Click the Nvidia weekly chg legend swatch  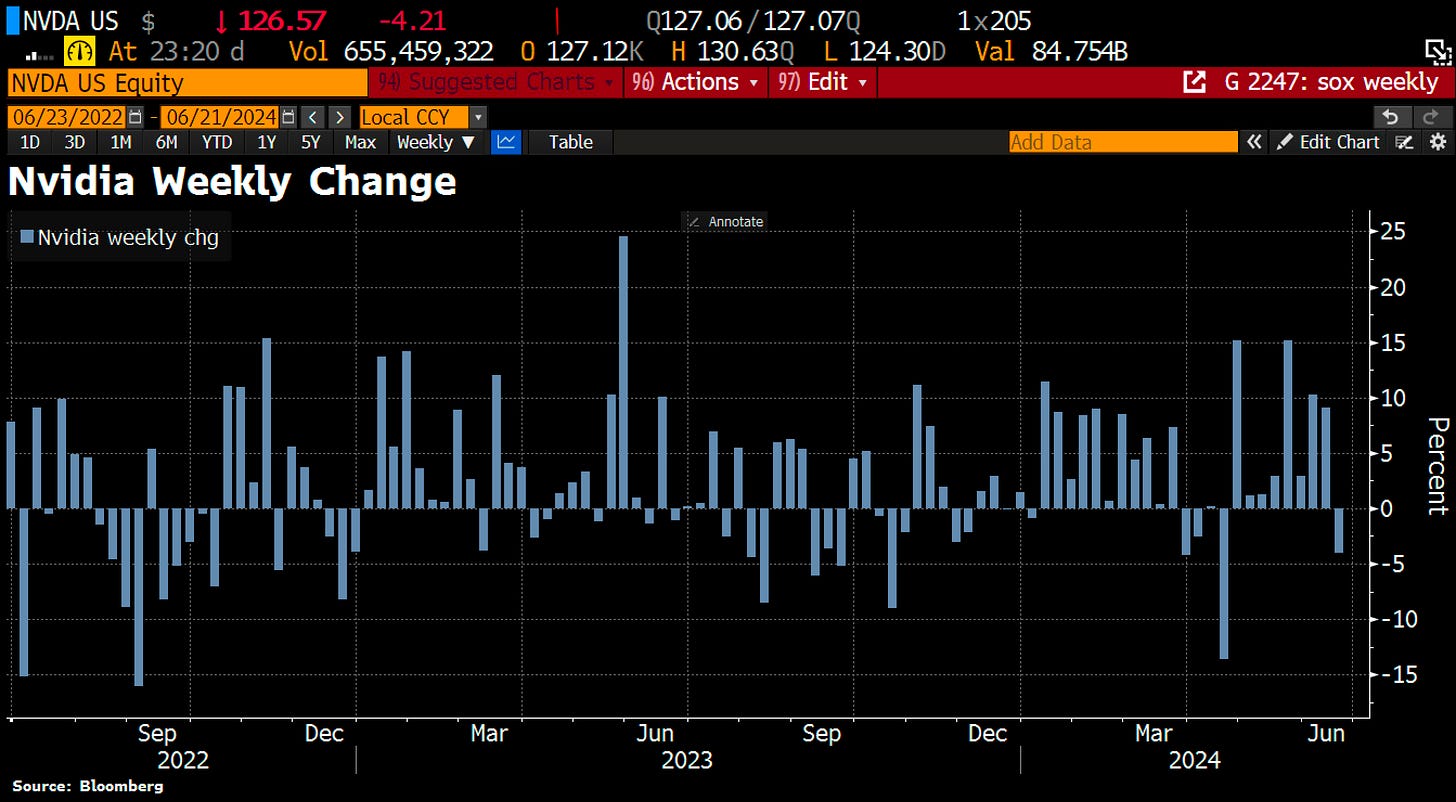click(26, 237)
